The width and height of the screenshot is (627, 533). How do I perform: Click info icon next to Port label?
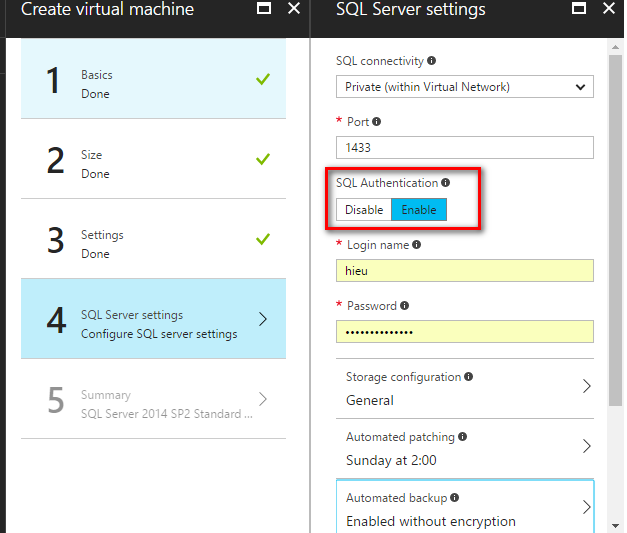377,122
